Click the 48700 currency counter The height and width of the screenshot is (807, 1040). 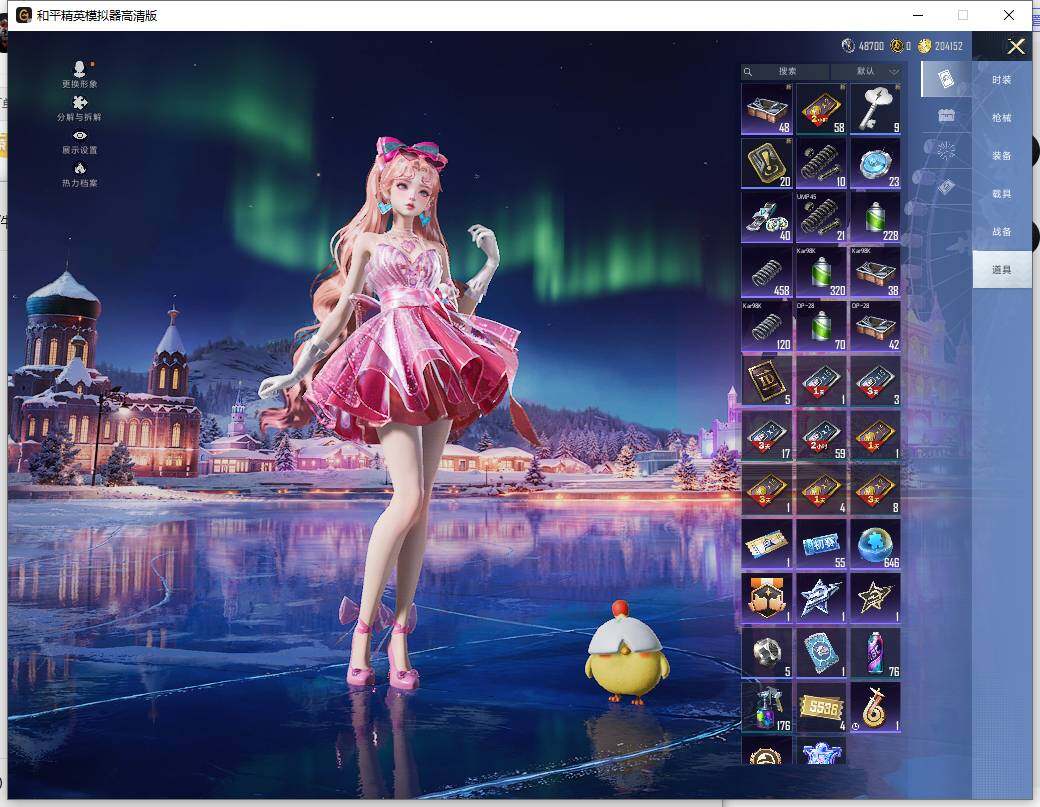[863, 46]
